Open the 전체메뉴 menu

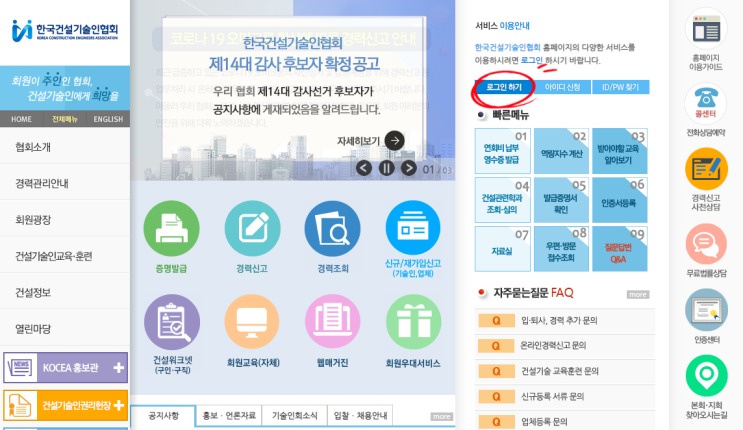65,119
